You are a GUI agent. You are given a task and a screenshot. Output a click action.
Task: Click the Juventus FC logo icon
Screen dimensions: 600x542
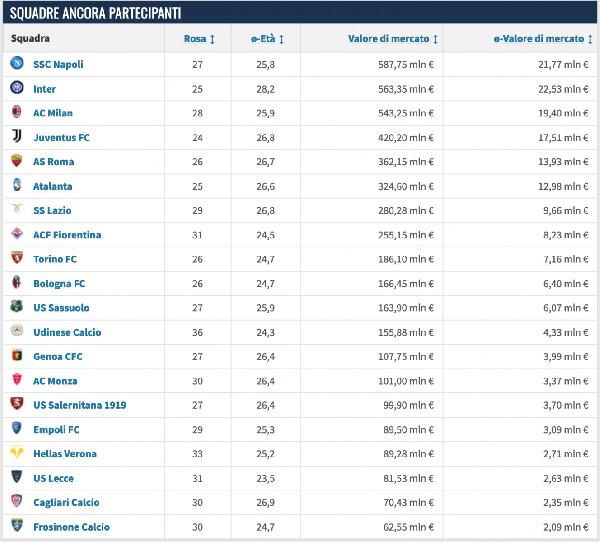coord(16,136)
